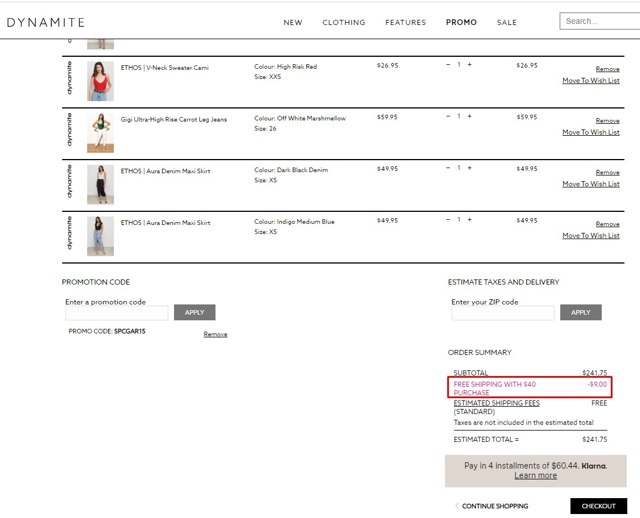Increase quantity of Dark Black Denim skirt
Image resolution: width=640 pixels, height=518 pixels.
tap(469, 168)
